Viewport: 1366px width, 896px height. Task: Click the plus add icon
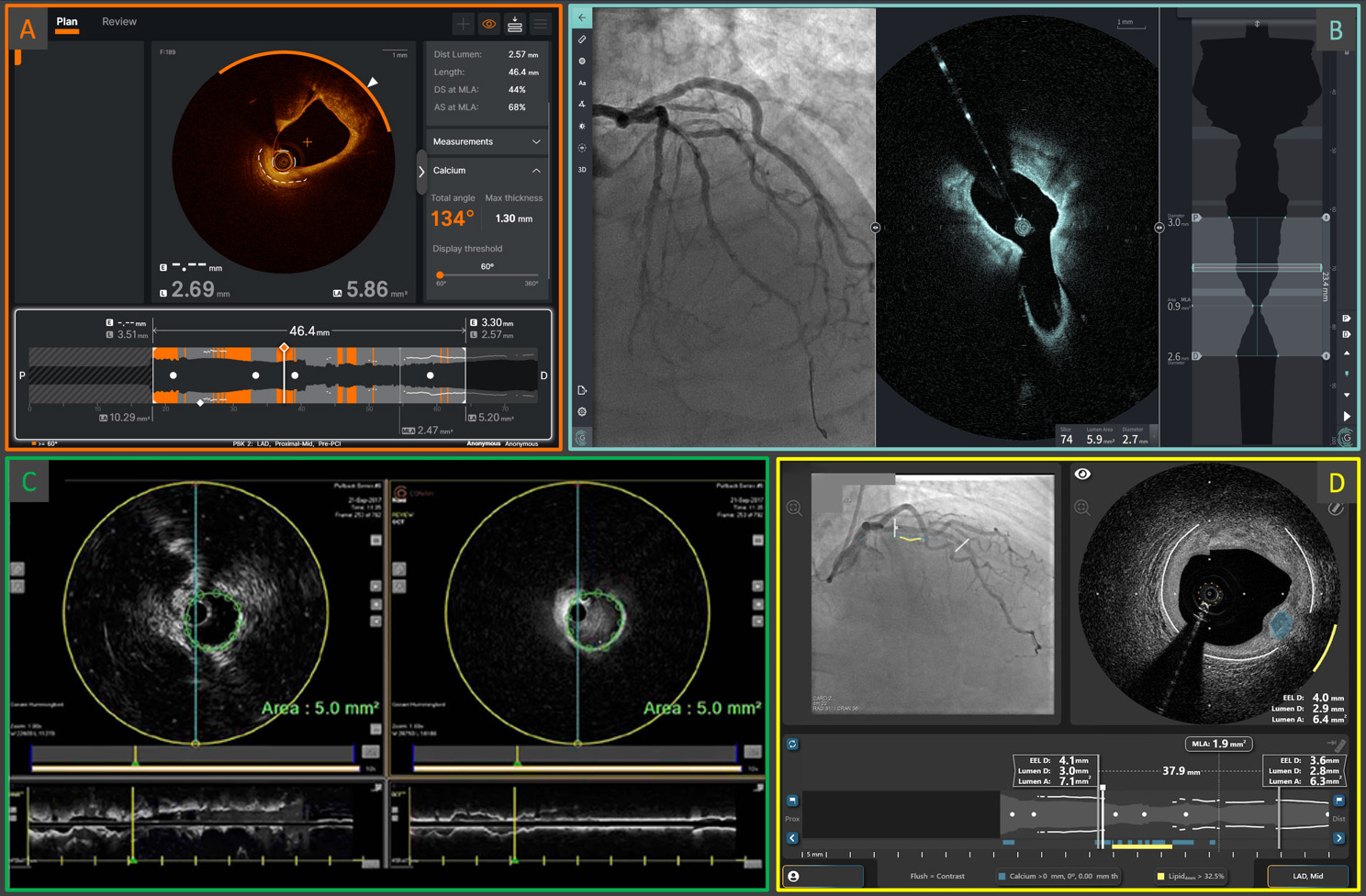464,25
